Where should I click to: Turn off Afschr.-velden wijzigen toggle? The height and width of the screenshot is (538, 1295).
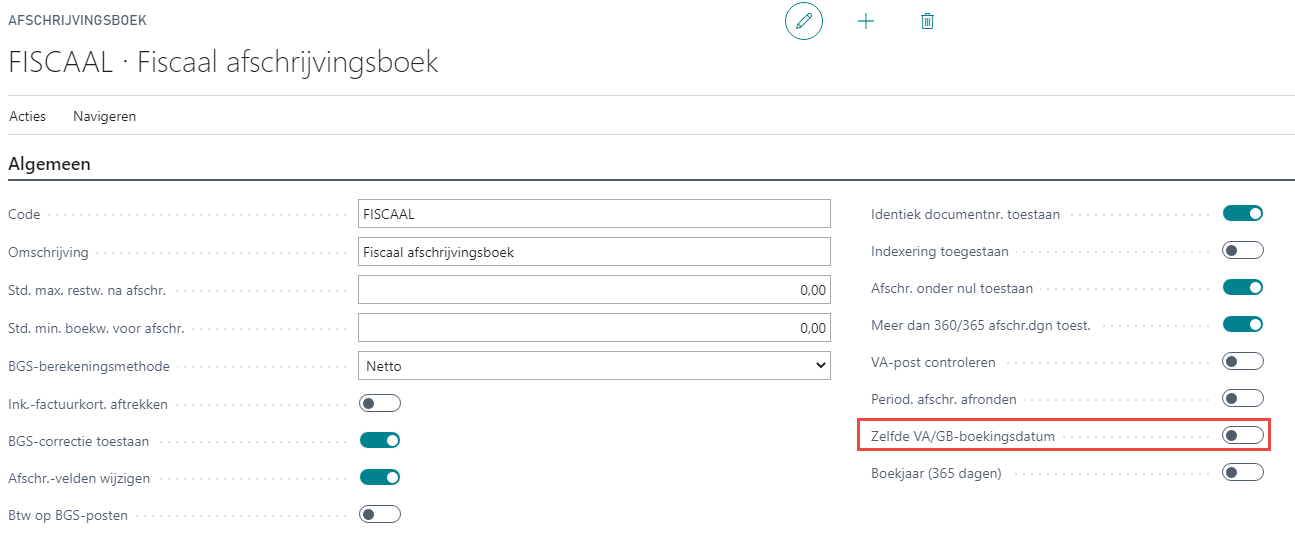(380, 477)
